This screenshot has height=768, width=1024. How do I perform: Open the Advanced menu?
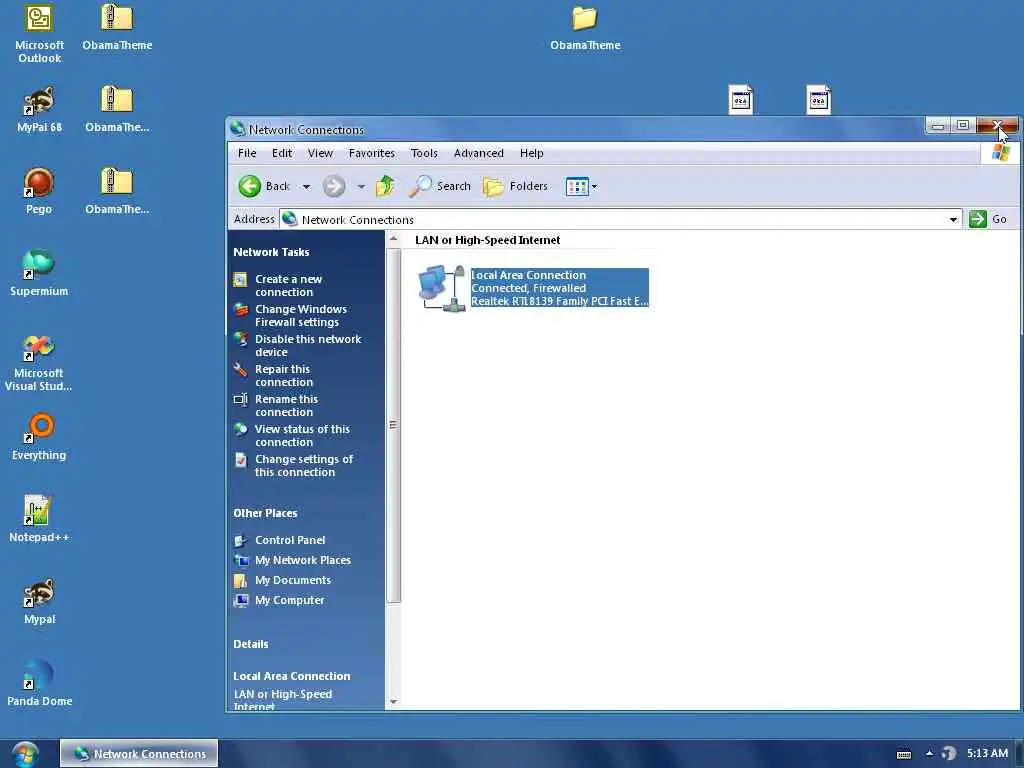479,153
